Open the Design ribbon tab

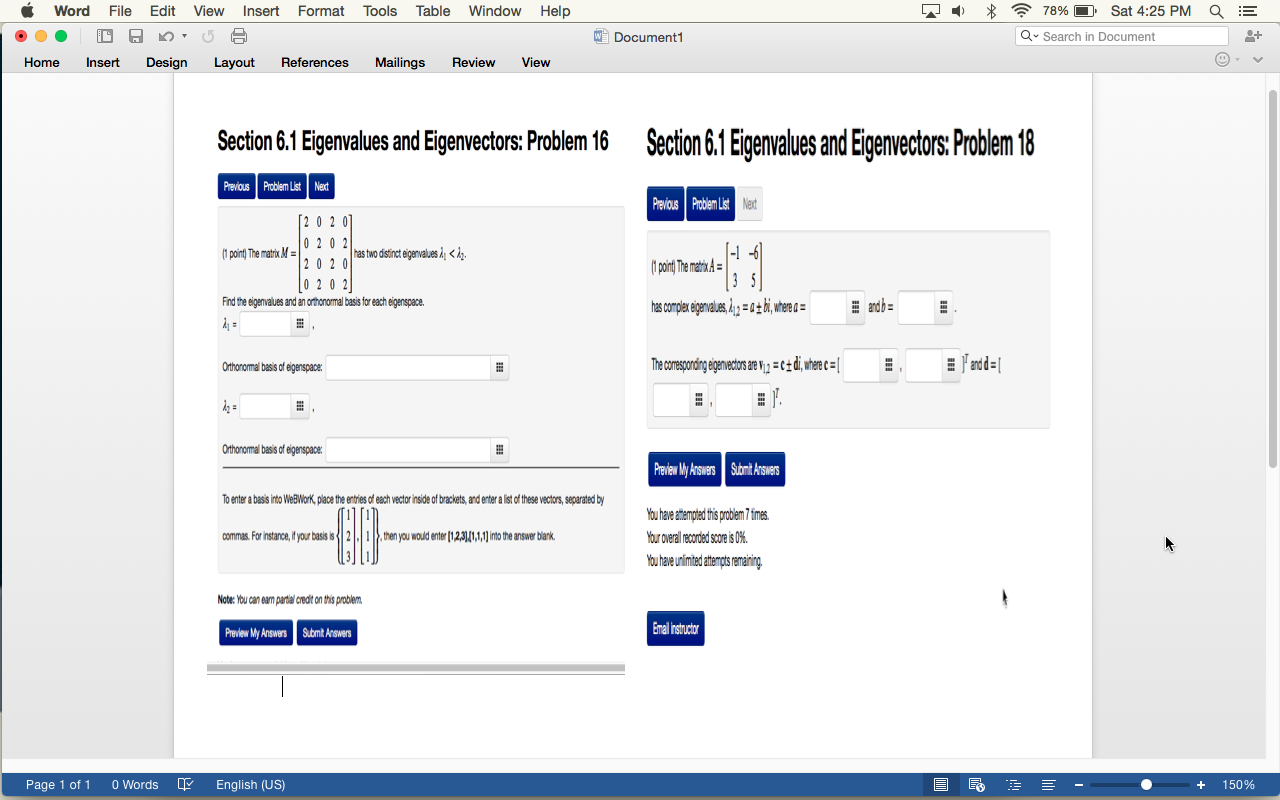pyautogui.click(x=167, y=62)
